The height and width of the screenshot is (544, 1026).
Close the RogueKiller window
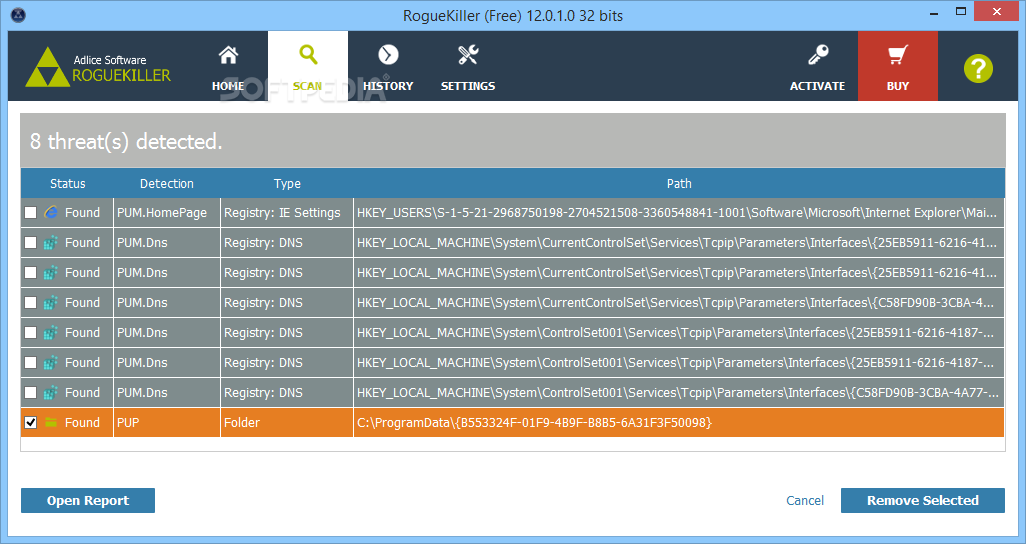(x=996, y=12)
